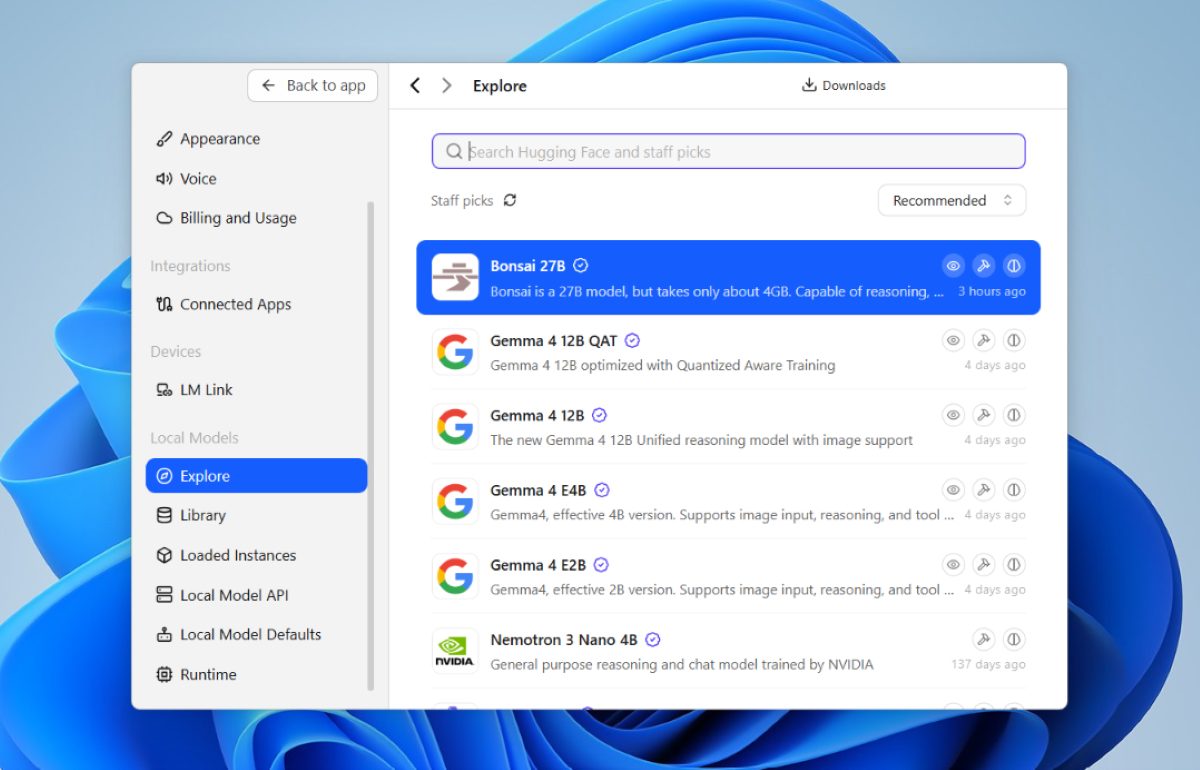Open Local Model Defaults
The image size is (1200, 770).
click(239, 635)
